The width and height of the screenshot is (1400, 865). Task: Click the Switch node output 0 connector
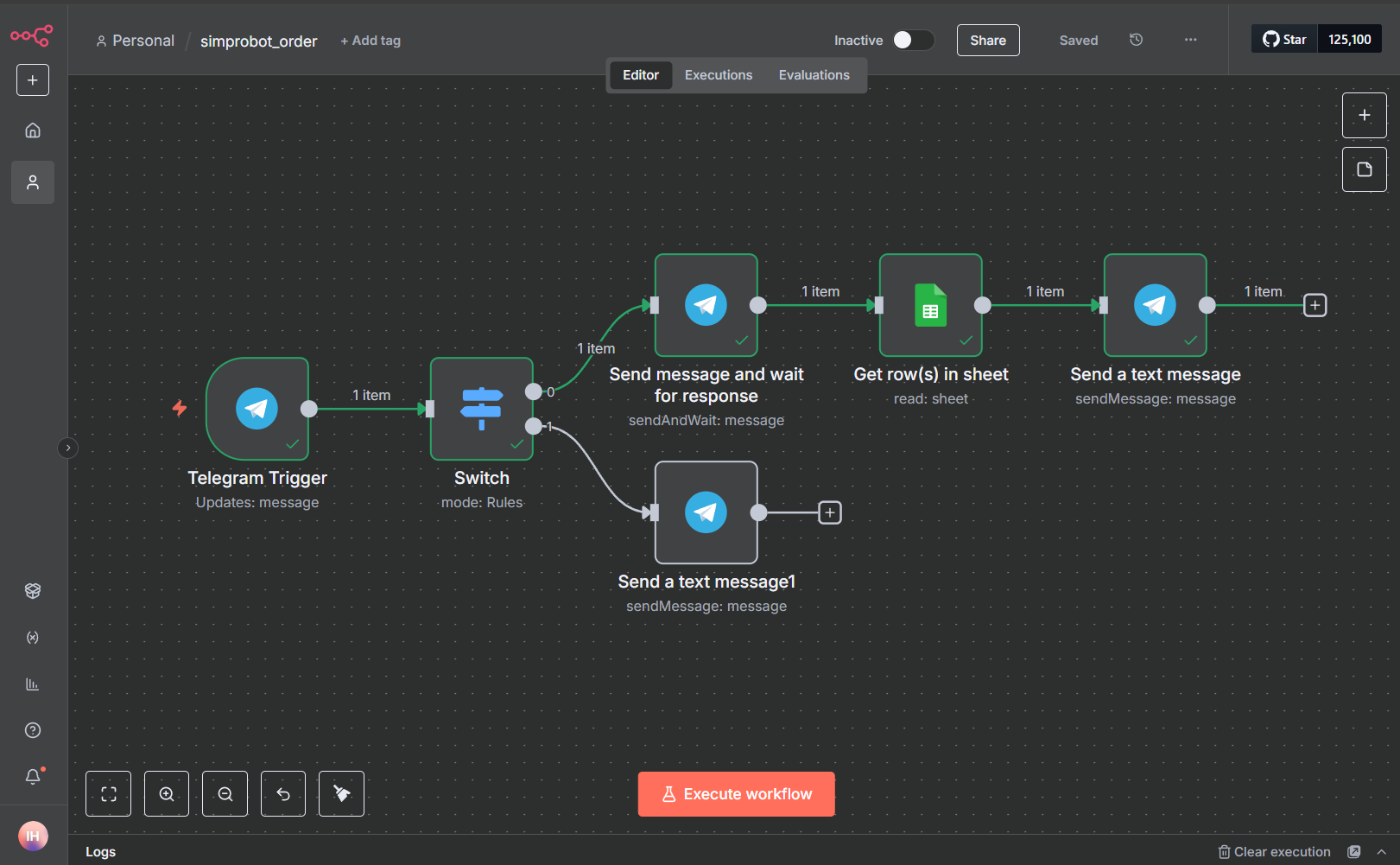(534, 391)
